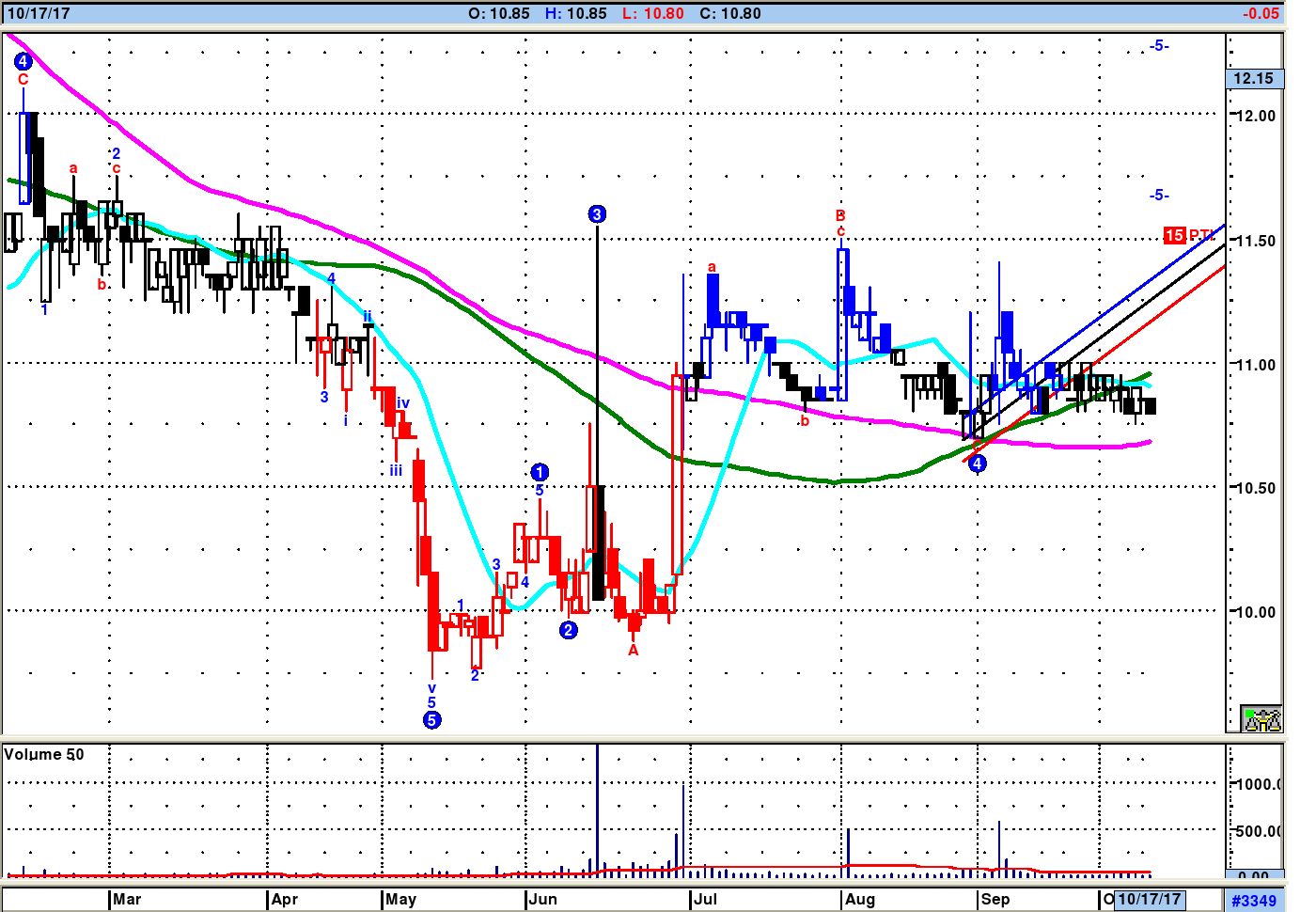Click the 'Sep' label on the time axis
Viewport: 1316px width, 912px height.
[x=995, y=900]
